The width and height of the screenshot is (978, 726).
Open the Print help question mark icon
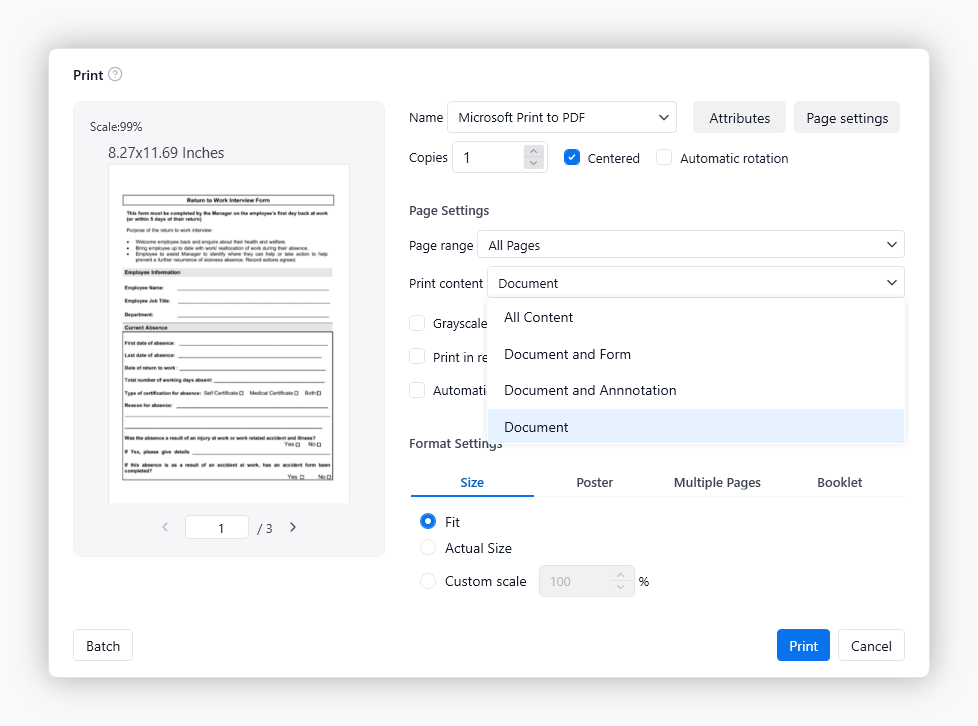[x=115, y=74]
